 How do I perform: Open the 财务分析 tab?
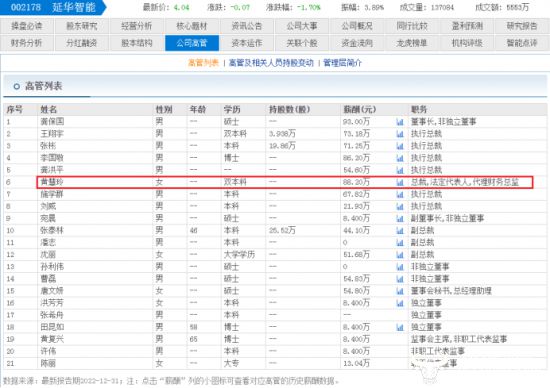(x=27, y=43)
